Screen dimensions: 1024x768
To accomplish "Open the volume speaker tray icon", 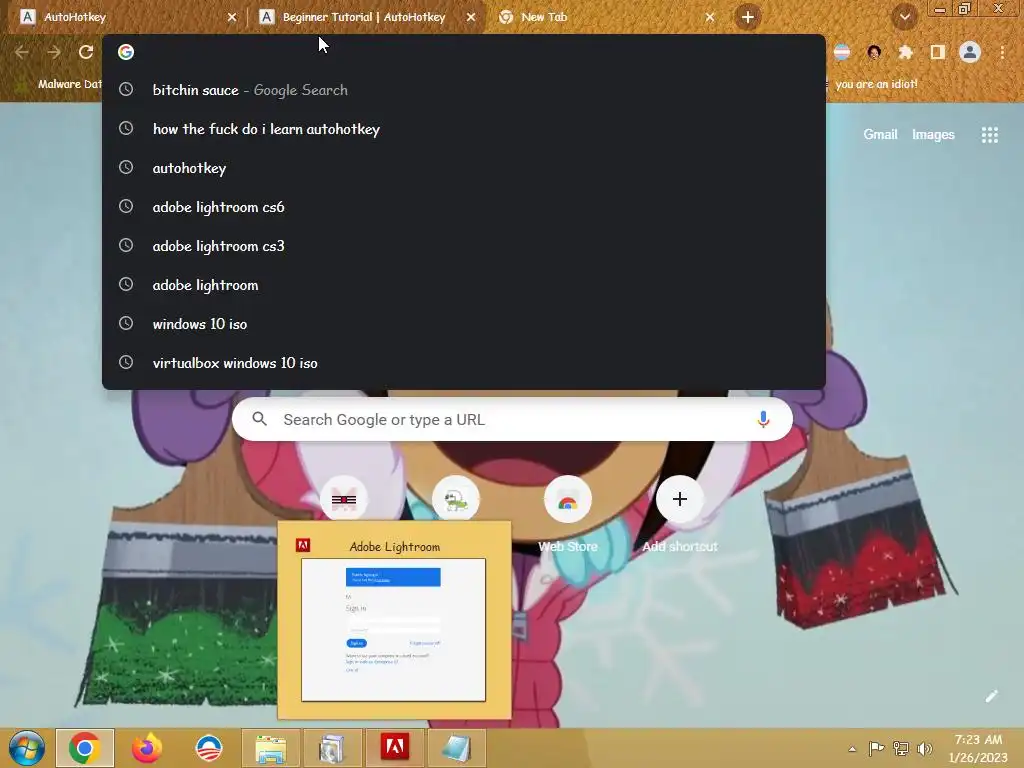I will pos(924,748).
